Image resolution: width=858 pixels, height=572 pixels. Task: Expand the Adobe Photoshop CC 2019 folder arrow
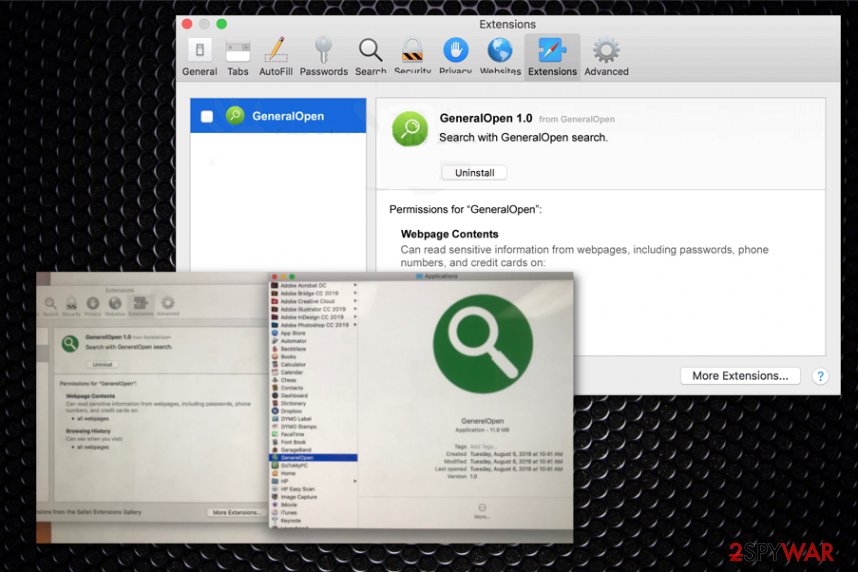tap(355, 325)
